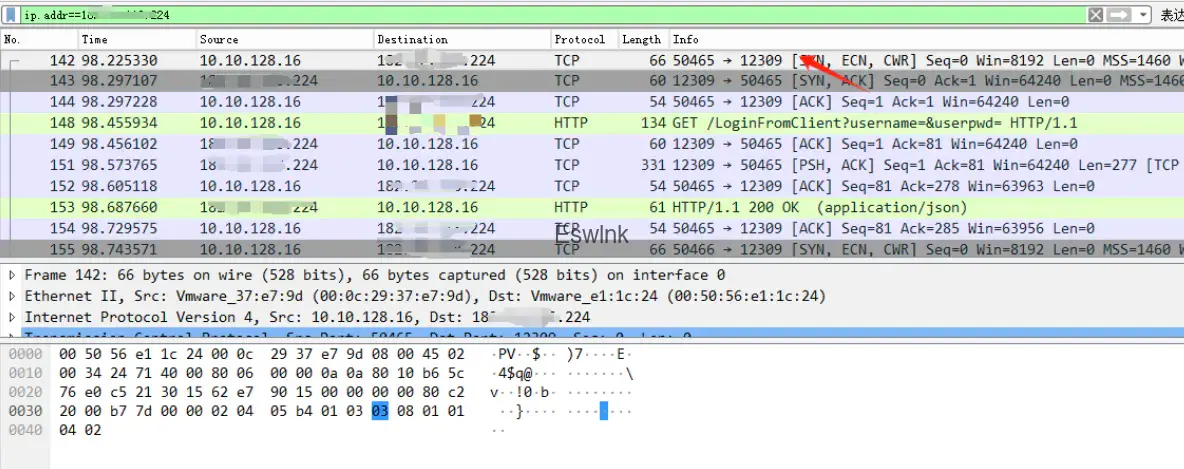Expand the Frame 142 tree node
Screen dimensions: 1184x469
click(12, 275)
